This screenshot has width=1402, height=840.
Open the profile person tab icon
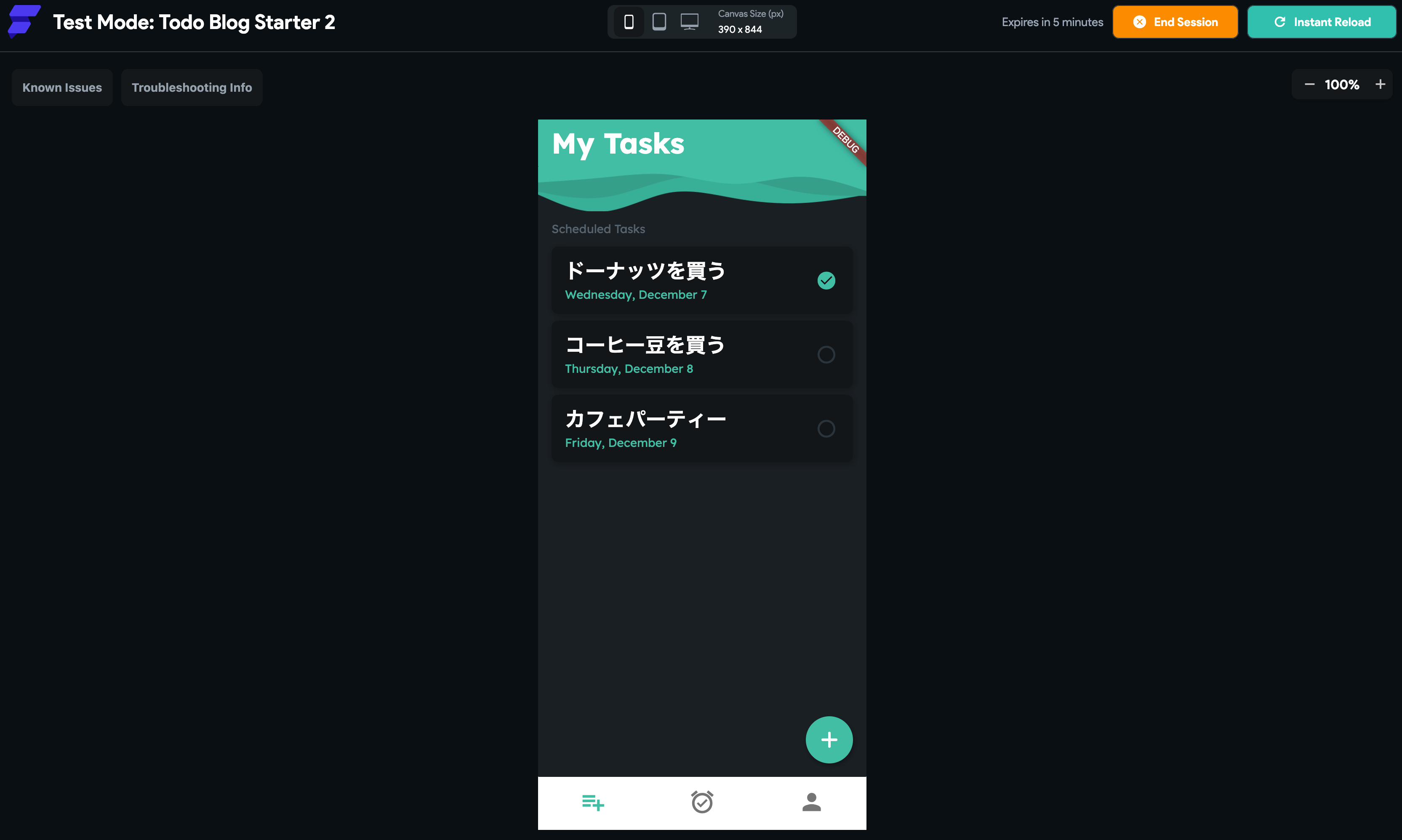811,802
